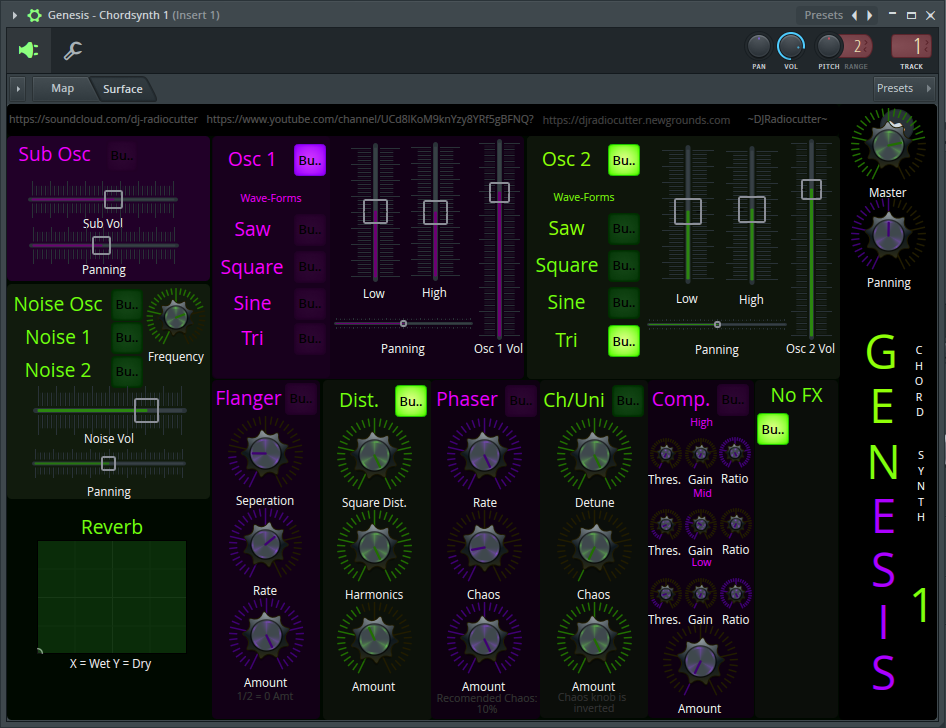
Task: Open the djradiocutter newgrounds link
Action: point(636,120)
